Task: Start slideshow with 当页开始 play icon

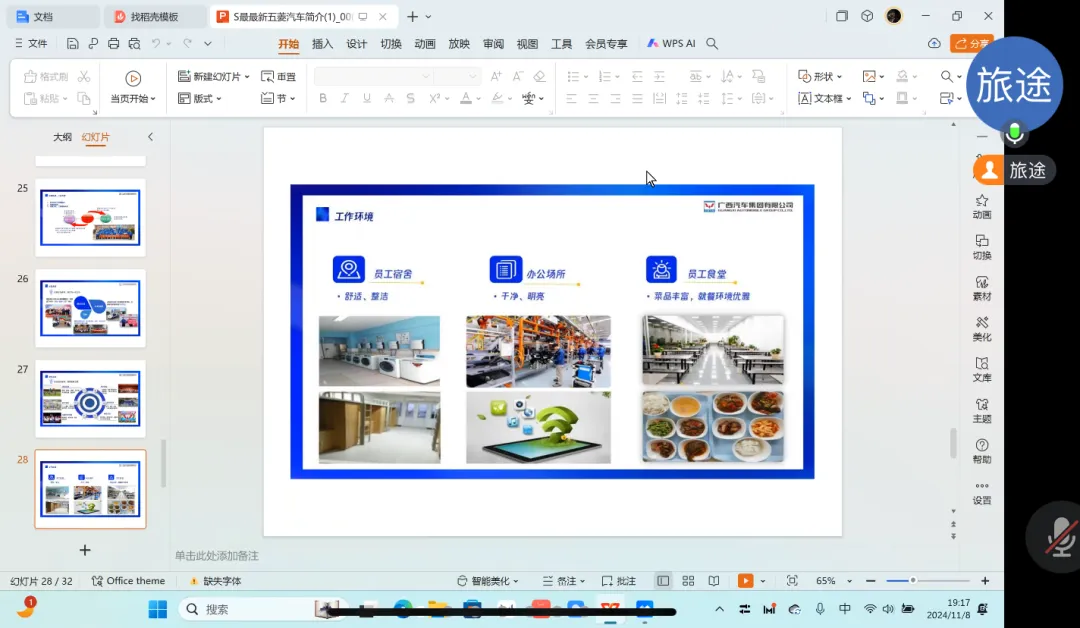Action: pos(133,79)
